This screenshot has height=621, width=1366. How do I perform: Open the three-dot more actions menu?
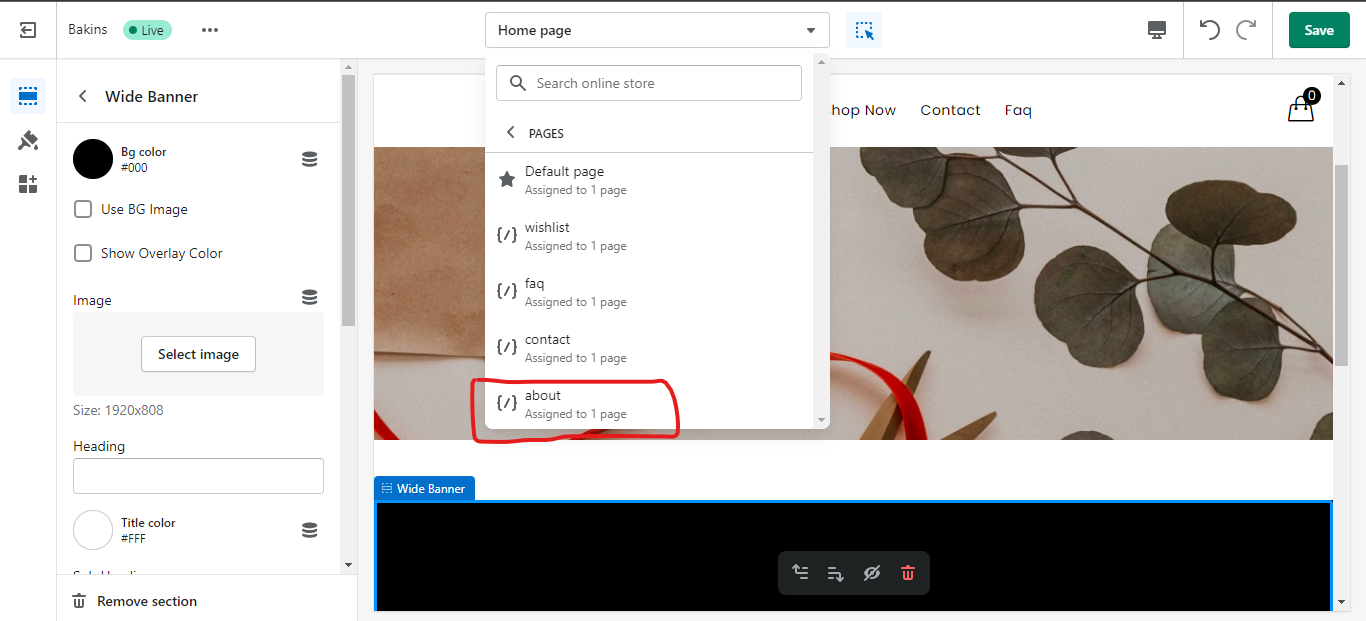(209, 30)
